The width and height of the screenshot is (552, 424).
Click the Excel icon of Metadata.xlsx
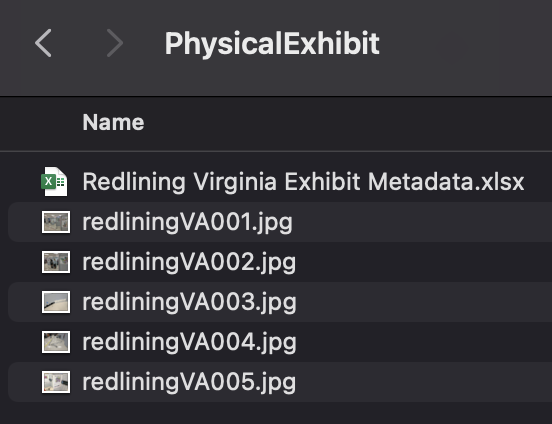coord(55,181)
